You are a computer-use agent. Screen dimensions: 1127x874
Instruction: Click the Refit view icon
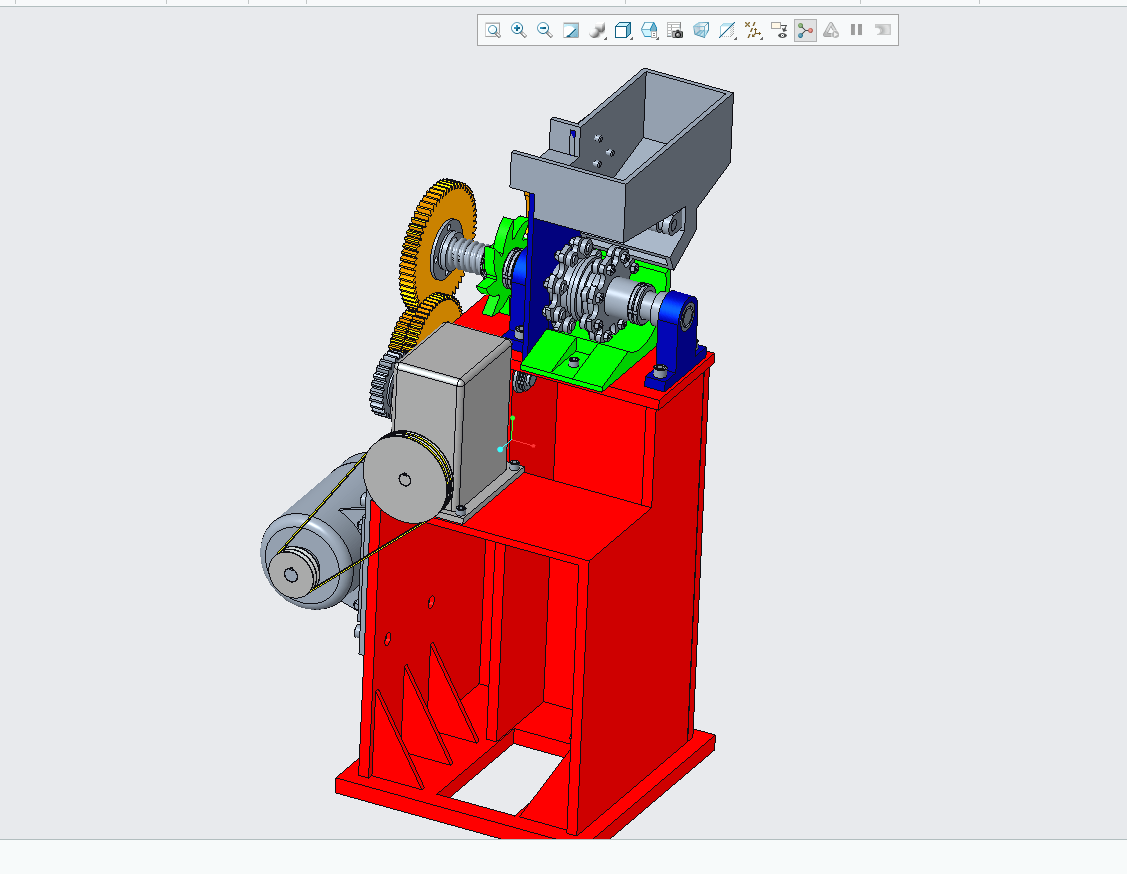click(x=492, y=30)
